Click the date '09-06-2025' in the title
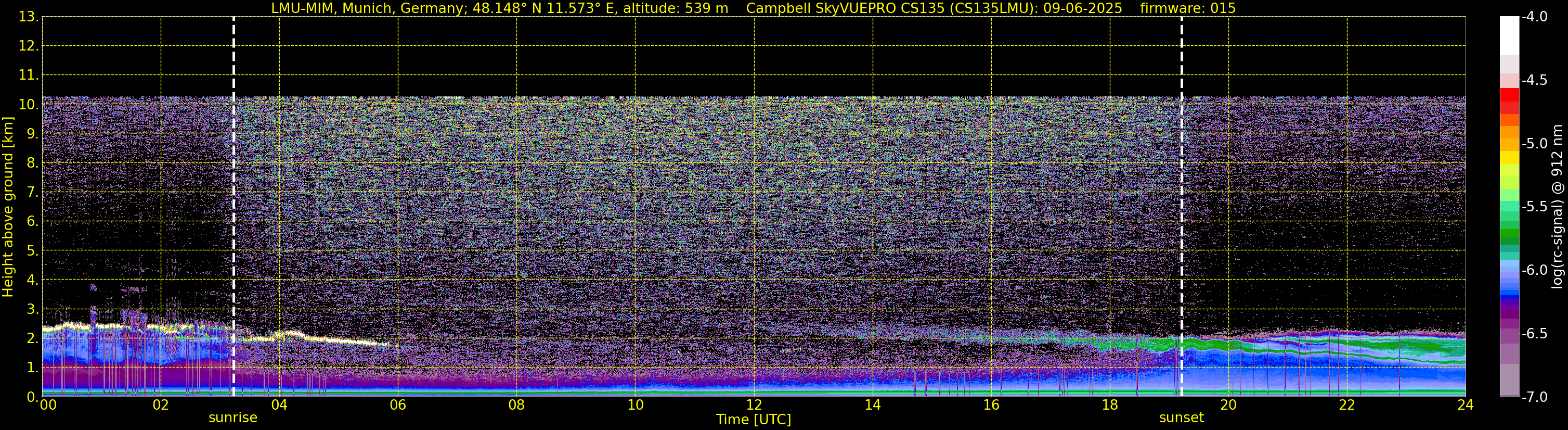Image resolution: width=1568 pixels, height=430 pixels. click(x=1082, y=8)
